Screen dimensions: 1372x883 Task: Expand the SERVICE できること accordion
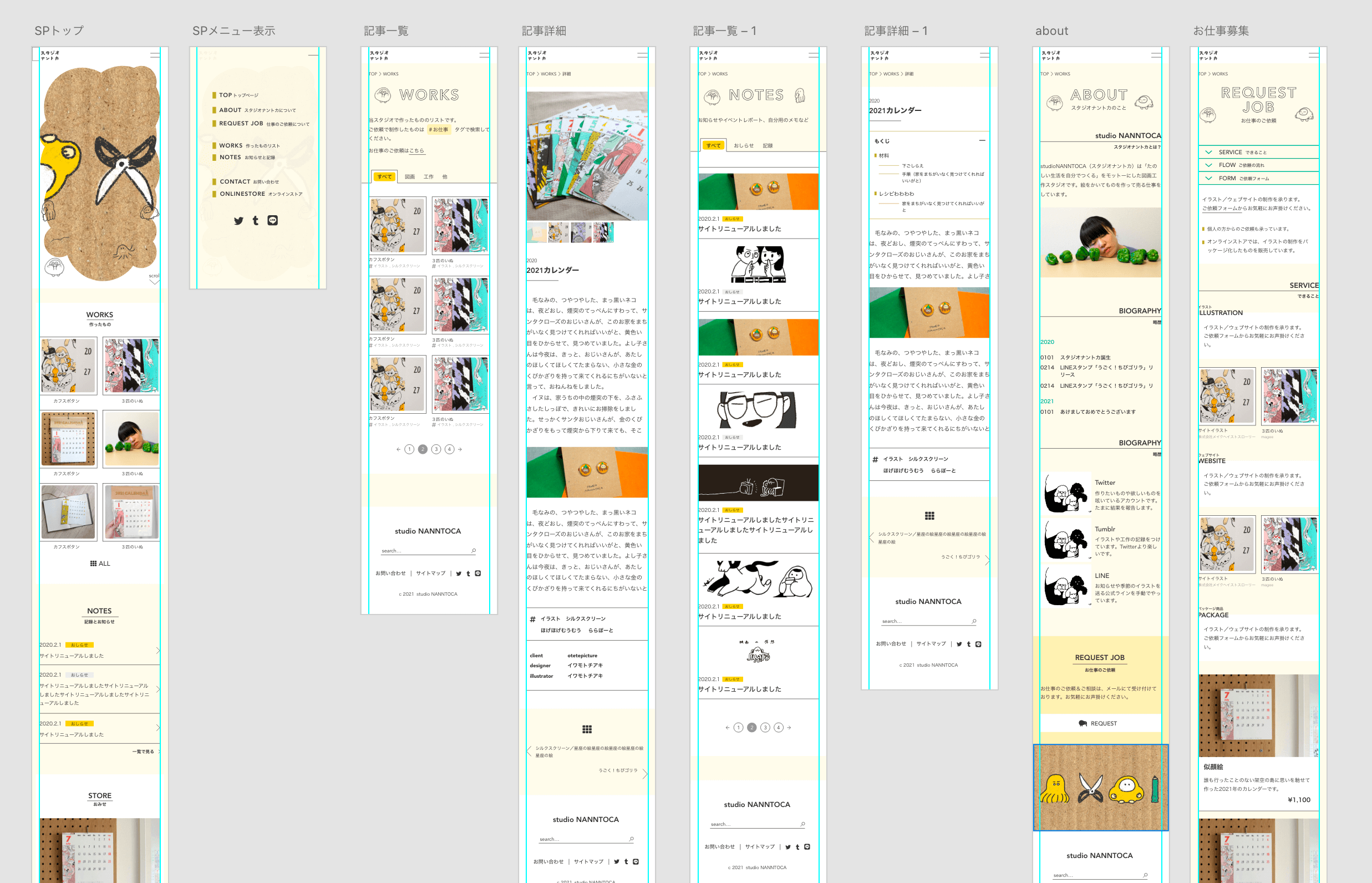(x=1258, y=153)
